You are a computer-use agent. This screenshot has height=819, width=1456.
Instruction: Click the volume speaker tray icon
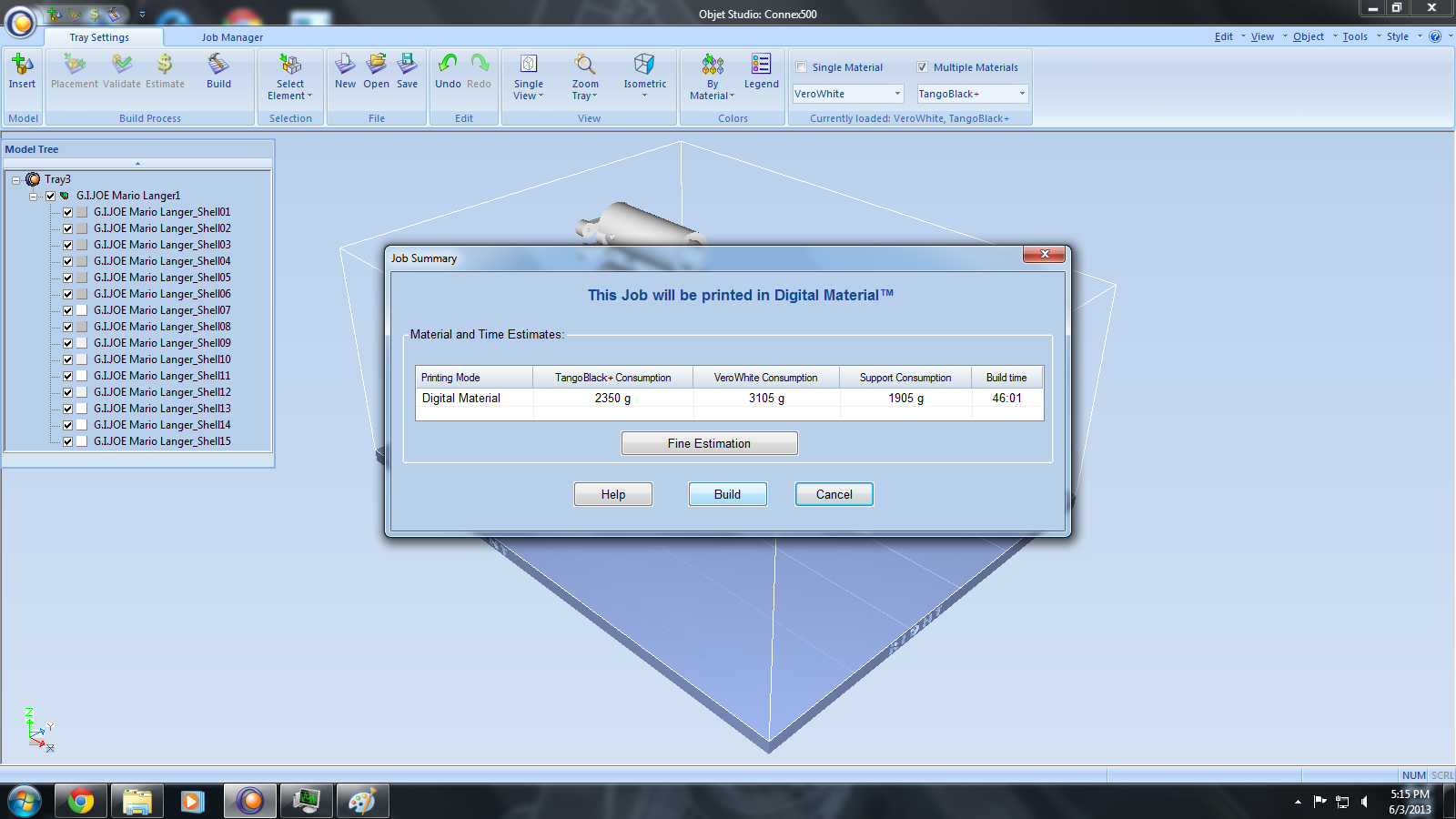click(1364, 802)
